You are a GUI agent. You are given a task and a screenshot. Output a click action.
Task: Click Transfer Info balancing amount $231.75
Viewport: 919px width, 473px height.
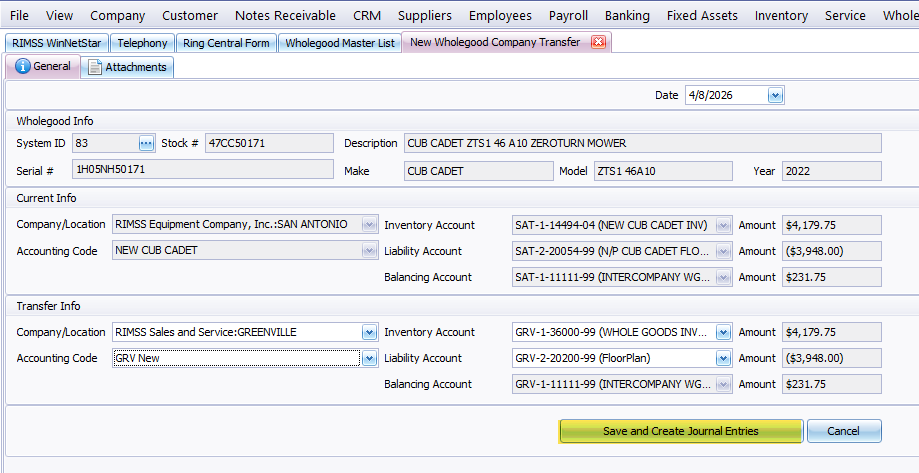(832, 384)
